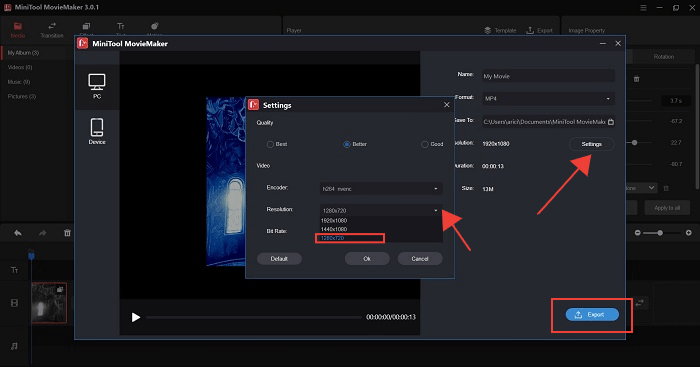Click browse folder icon beside save path

point(611,122)
